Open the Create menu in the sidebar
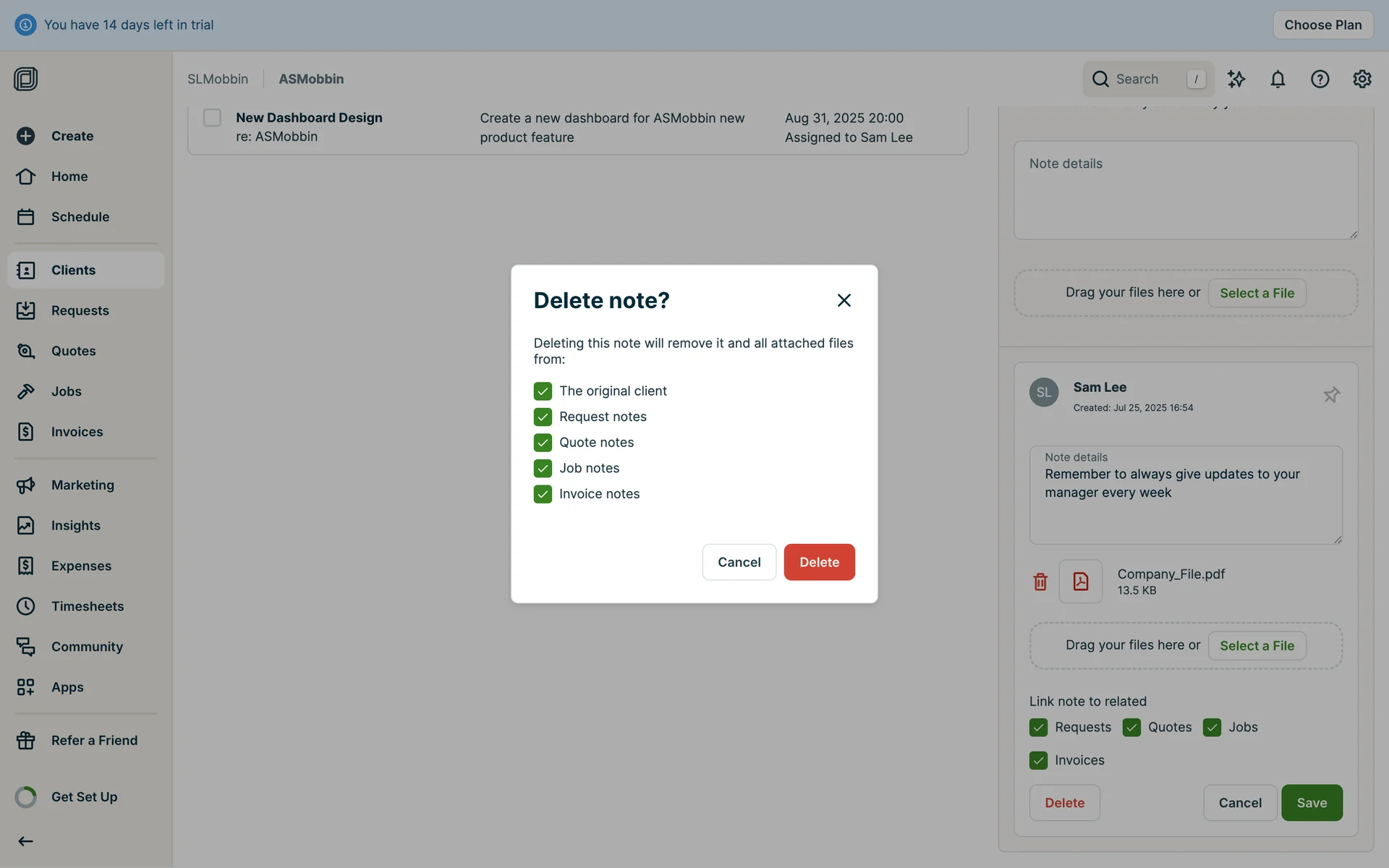Screen dimensions: 1389x868 click(x=72, y=136)
